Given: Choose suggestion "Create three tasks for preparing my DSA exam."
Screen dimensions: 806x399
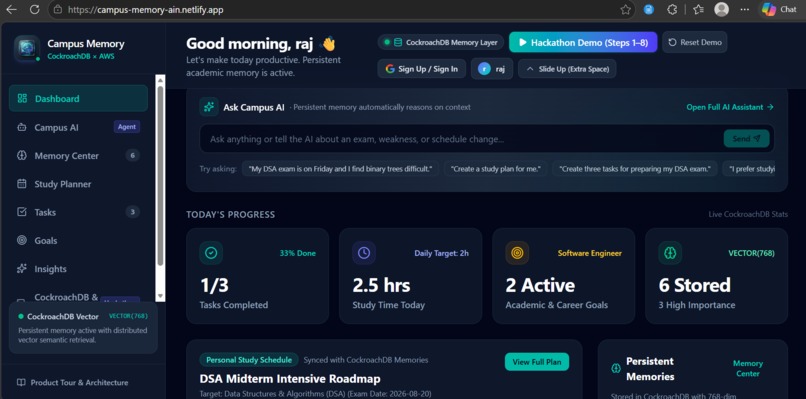Looking at the screenshot, I should (635, 169).
